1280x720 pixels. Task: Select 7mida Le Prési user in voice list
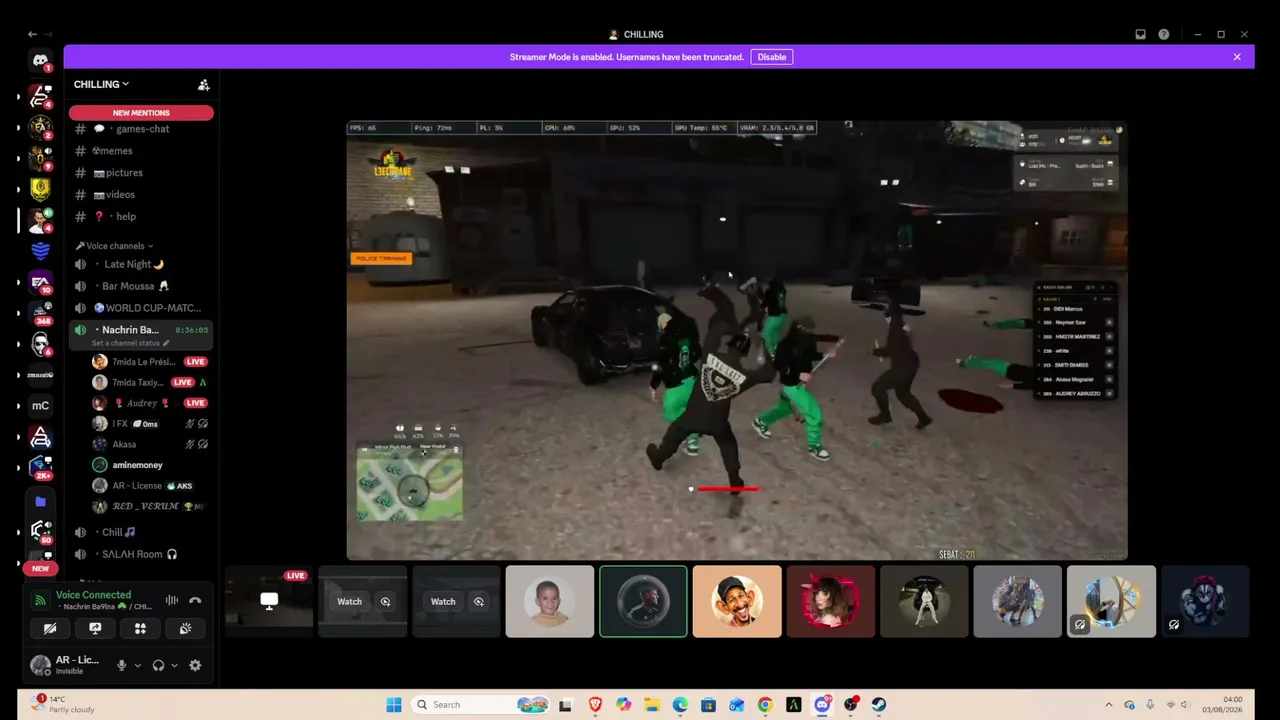coord(150,362)
